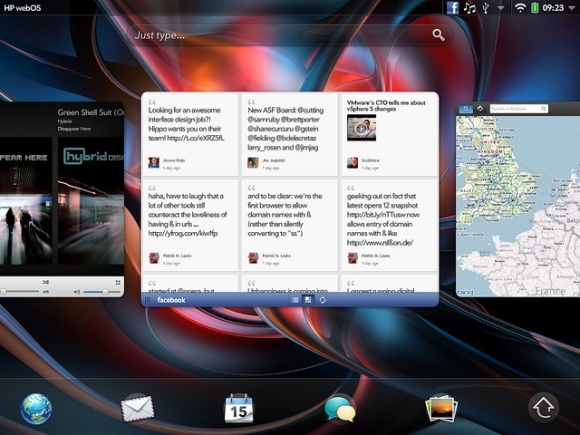Toggle shuffle in the music player

(x=45, y=282)
